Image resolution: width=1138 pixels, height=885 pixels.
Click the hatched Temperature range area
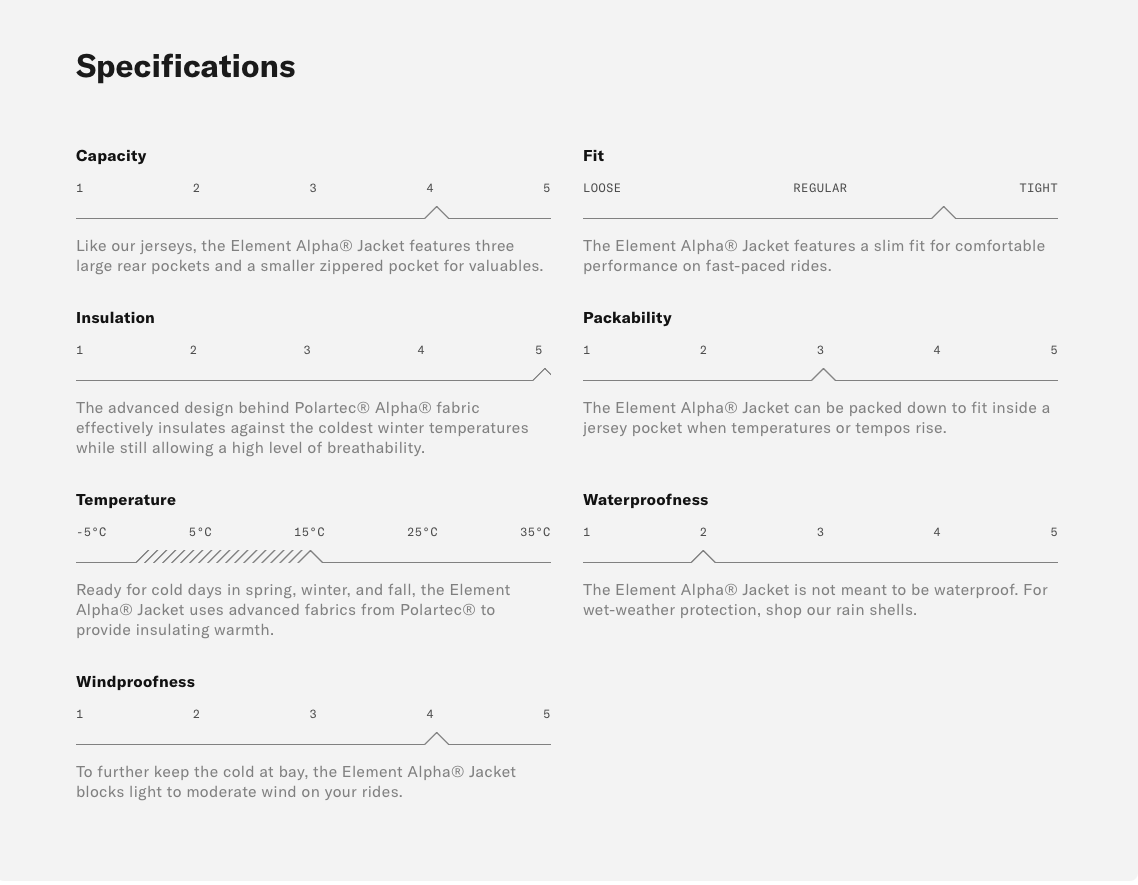click(x=222, y=556)
